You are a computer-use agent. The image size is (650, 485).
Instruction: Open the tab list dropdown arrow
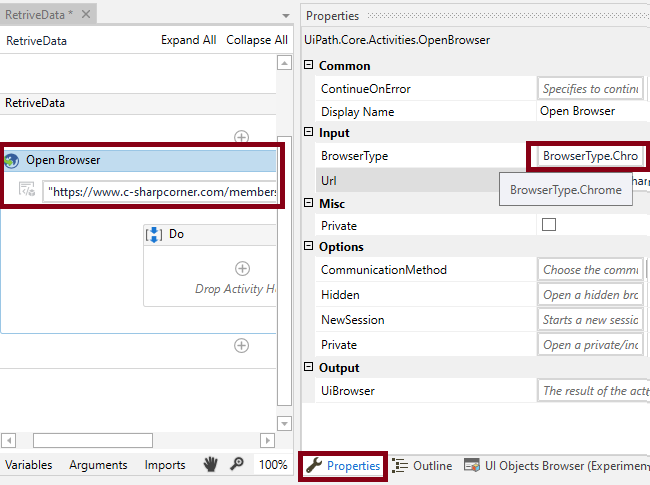286,16
